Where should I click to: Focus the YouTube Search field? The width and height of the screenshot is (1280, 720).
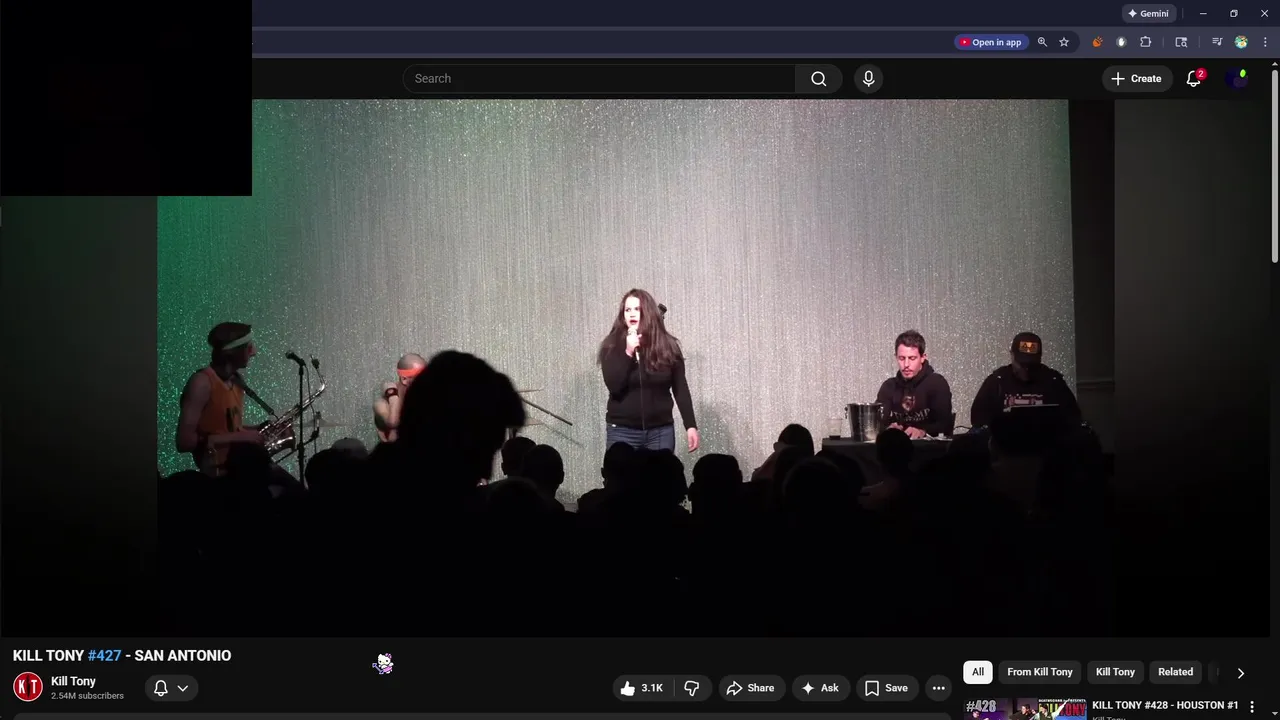pyautogui.click(x=599, y=78)
